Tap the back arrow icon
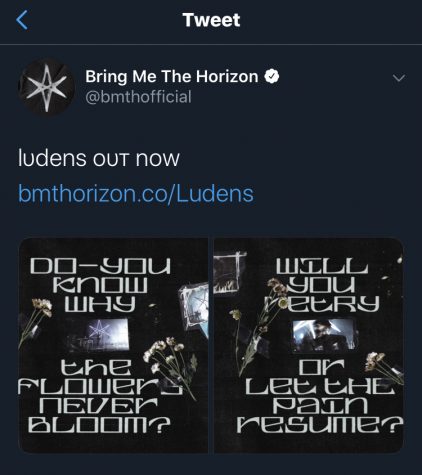This screenshot has width=422, height=475. (22, 20)
